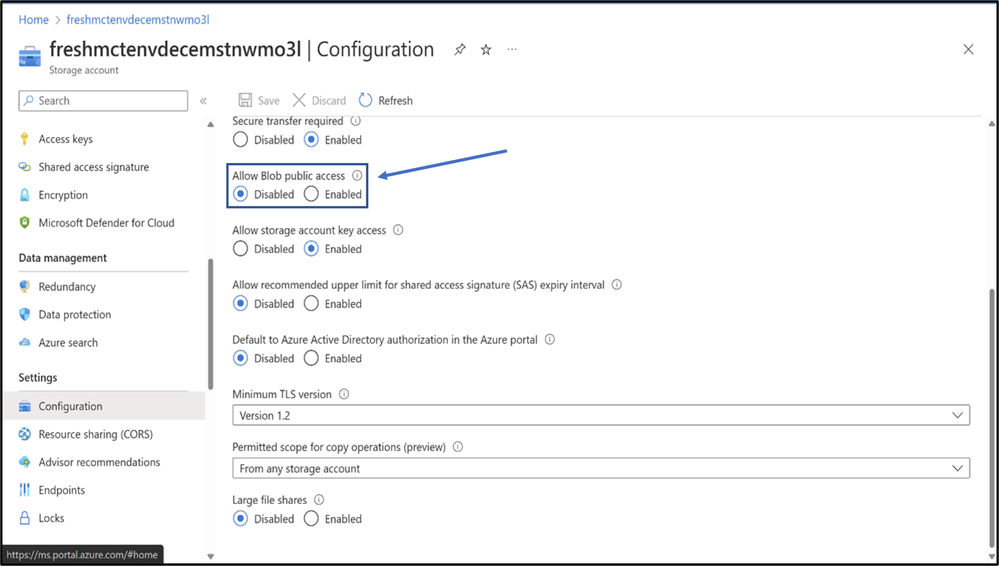Click info icon beside storage account key access
This screenshot has width=999, height=566.
point(398,230)
